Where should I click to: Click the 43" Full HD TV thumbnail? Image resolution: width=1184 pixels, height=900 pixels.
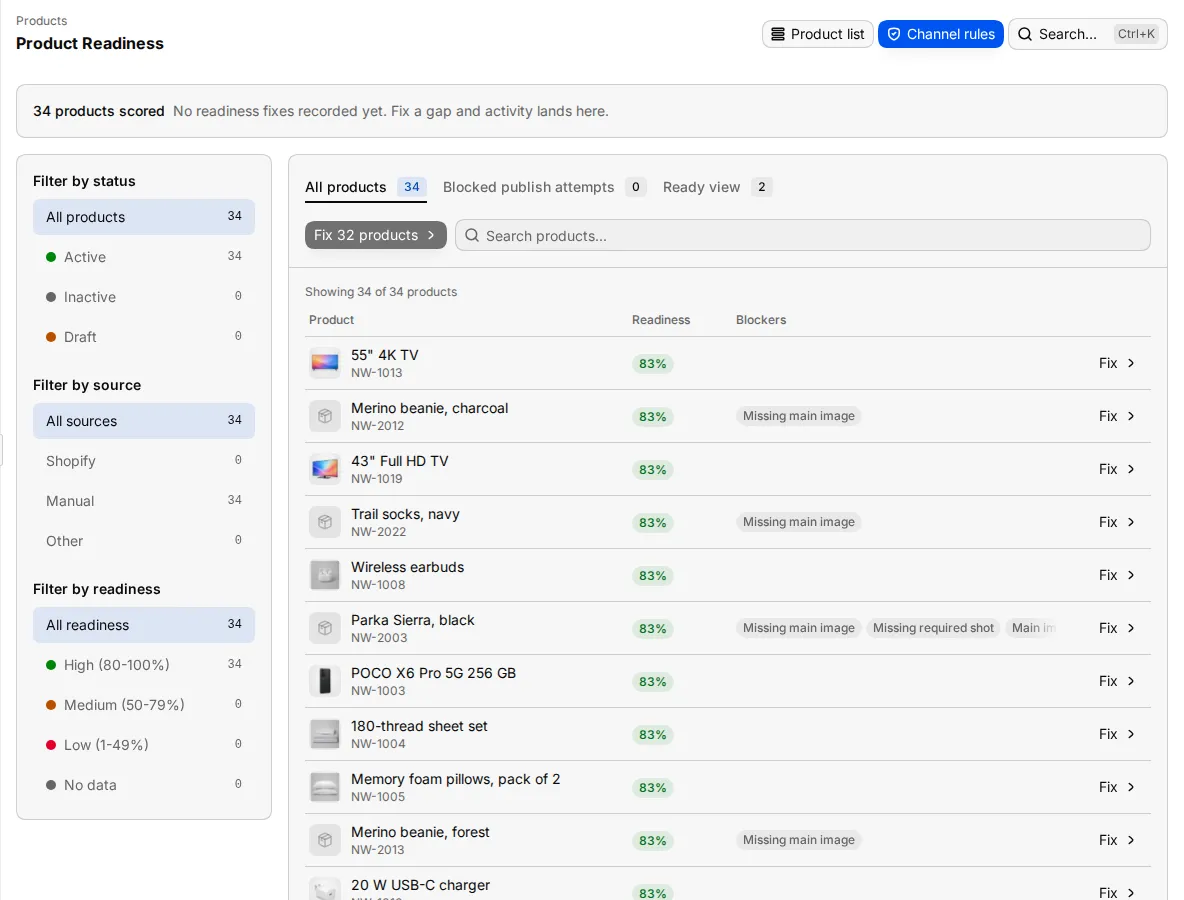pos(325,469)
